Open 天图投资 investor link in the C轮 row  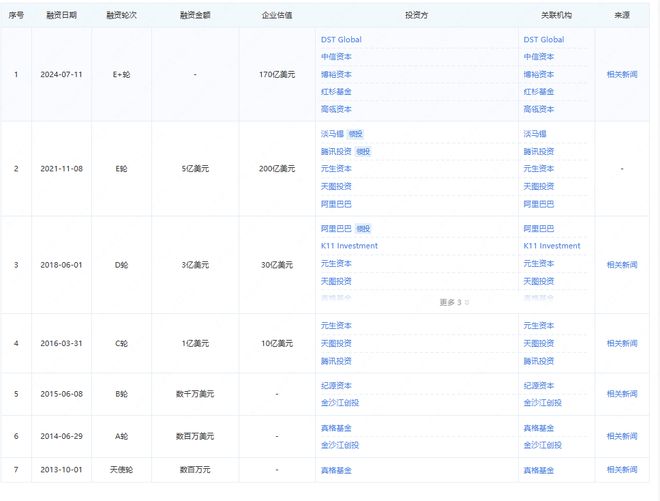(x=336, y=344)
